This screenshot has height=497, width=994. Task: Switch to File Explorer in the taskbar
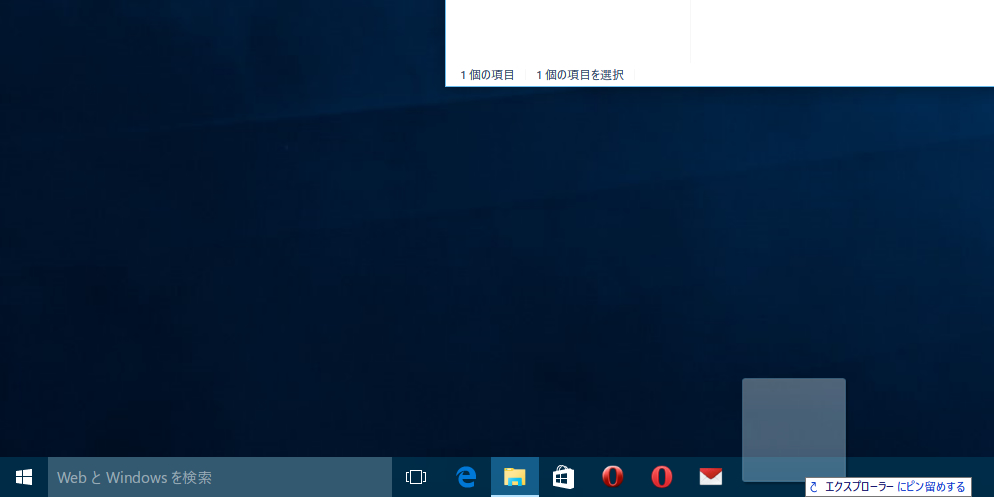pyautogui.click(x=515, y=477)
